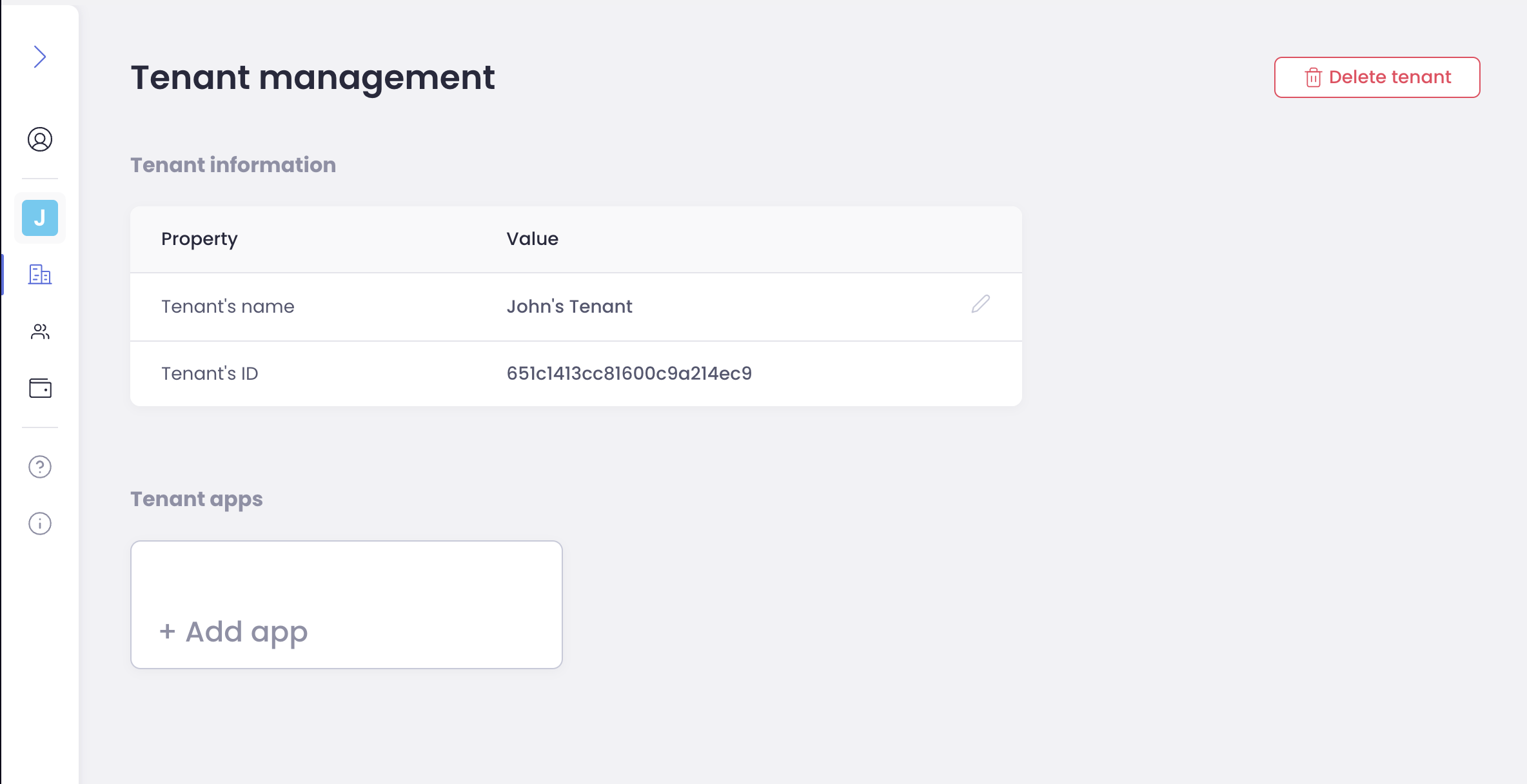Screen dimensions: 1527x784
Task: Click the help question mark icon
Action: pos(40,467)
